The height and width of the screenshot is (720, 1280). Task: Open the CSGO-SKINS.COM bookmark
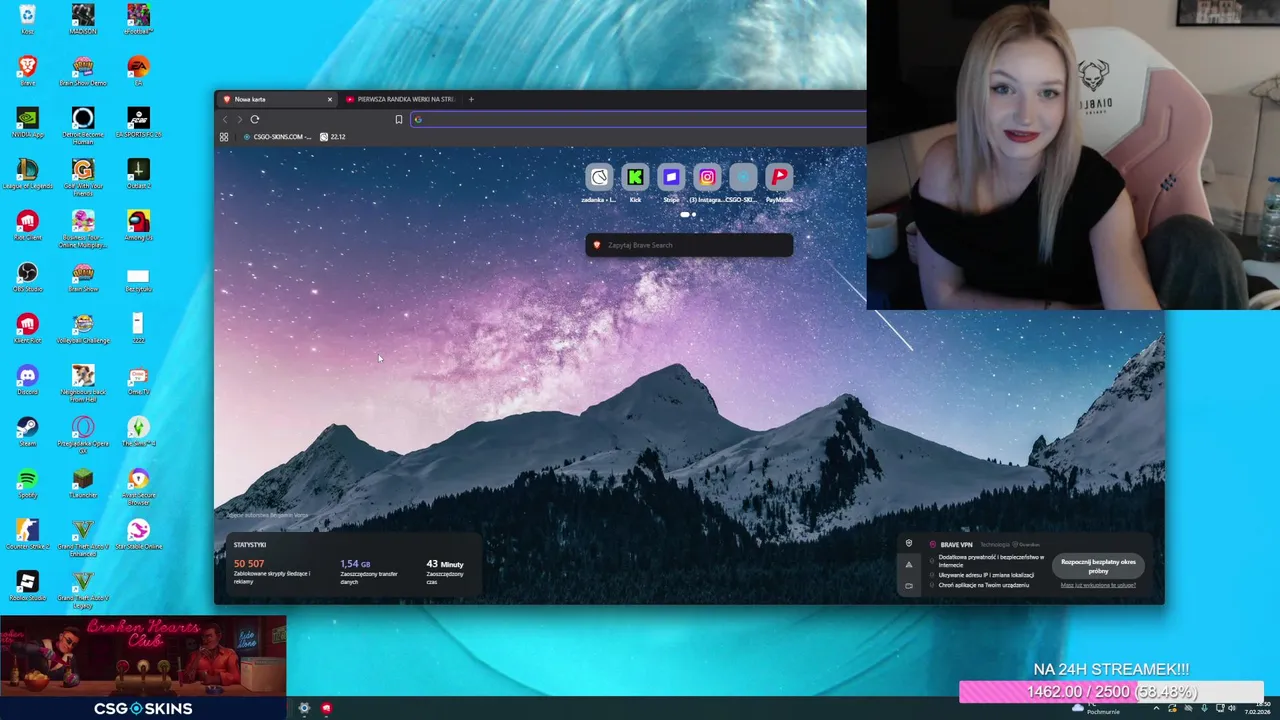278,137
